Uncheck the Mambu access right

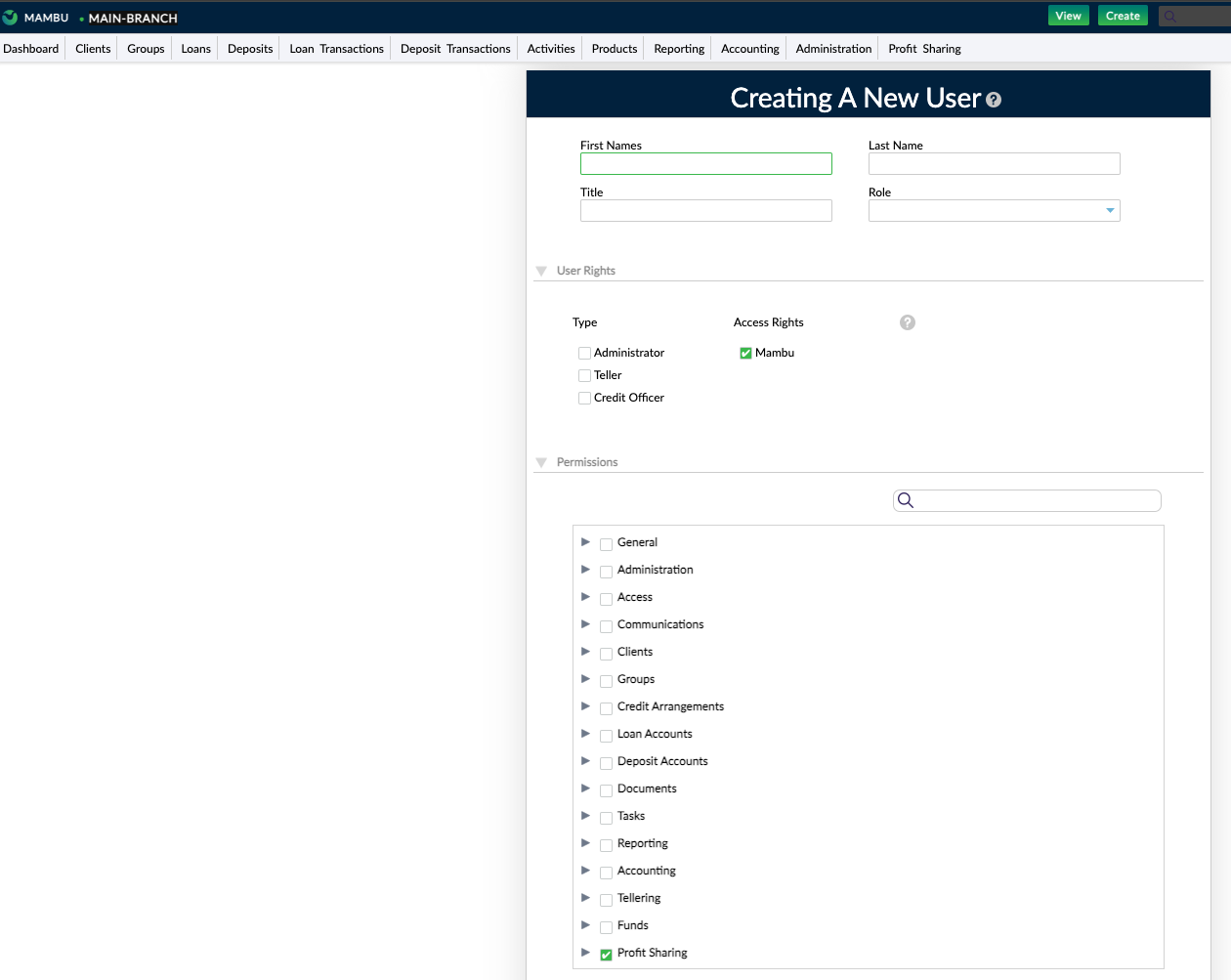745,353
